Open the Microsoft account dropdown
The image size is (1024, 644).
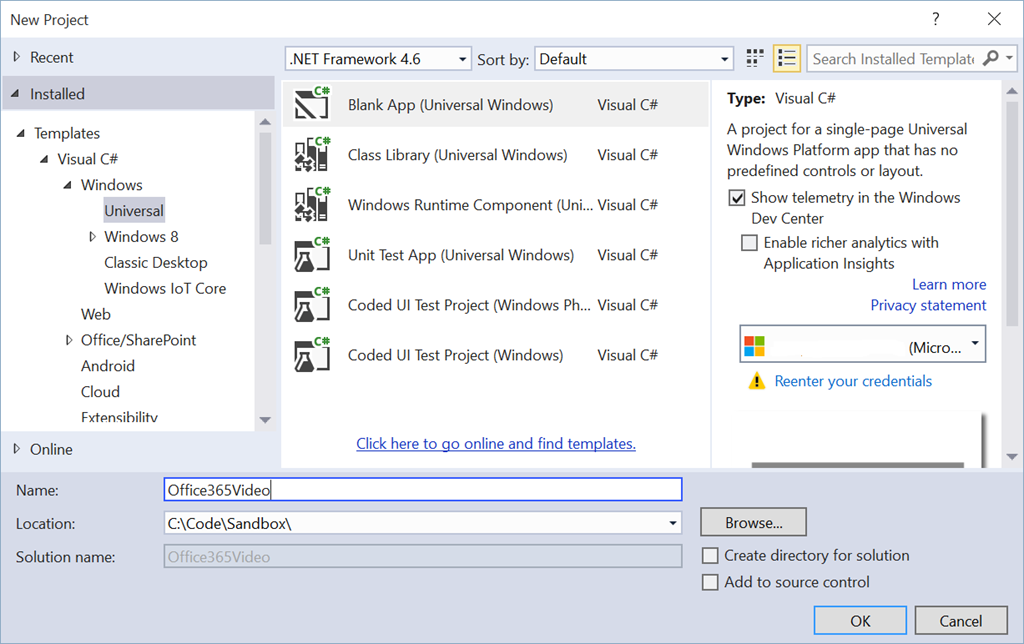[975, 343]
